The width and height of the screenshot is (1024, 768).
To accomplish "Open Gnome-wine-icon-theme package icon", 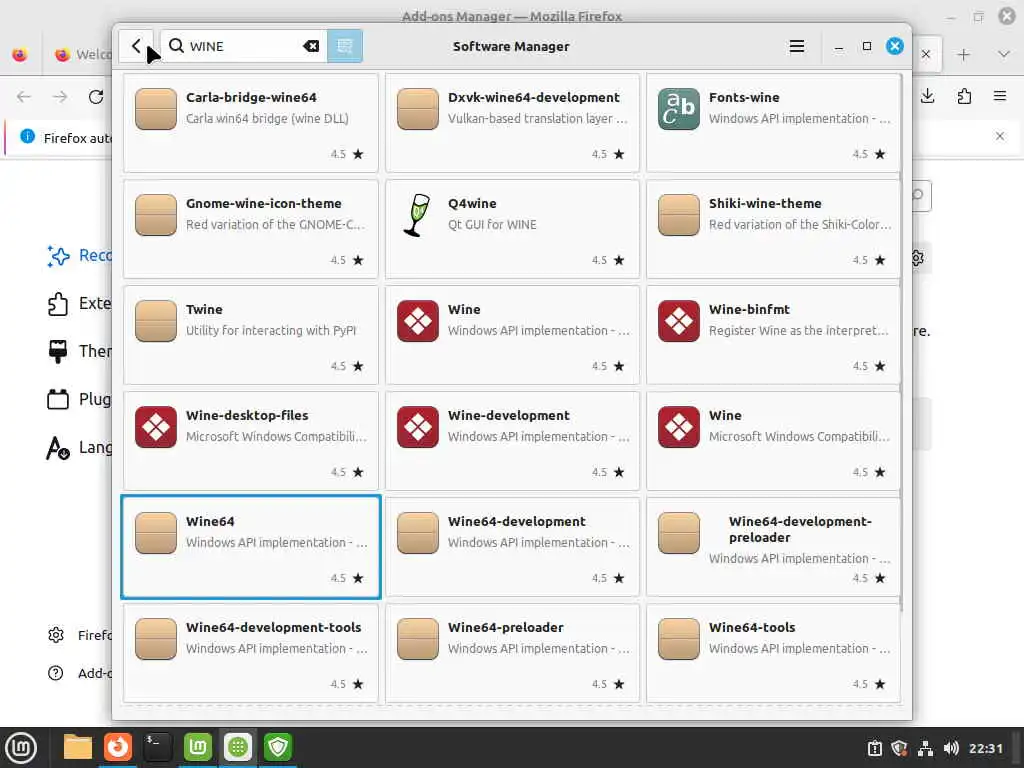I will [x=156, y=215].
